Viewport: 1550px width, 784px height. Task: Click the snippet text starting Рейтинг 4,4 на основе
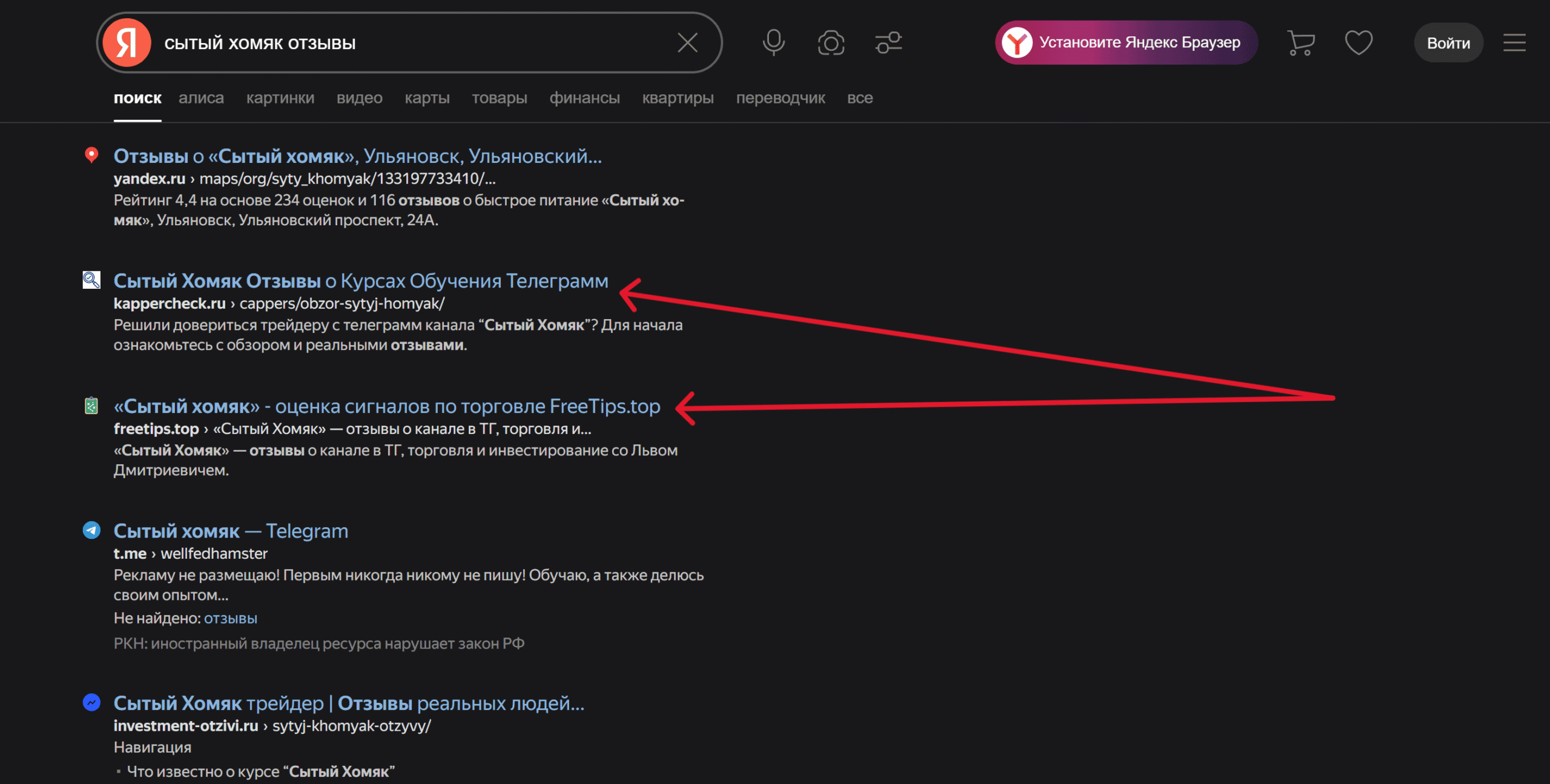[x=399, y=210]
